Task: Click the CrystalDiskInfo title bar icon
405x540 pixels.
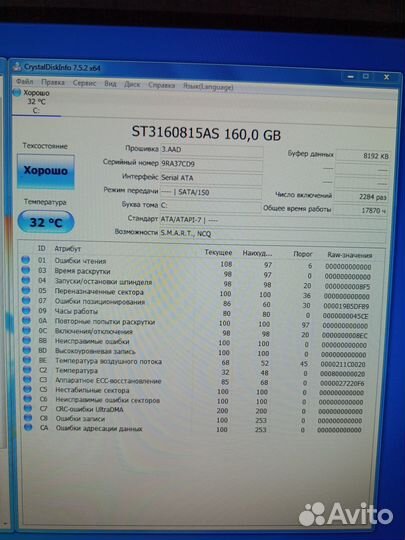Action: pyautogui.click(x=17, y=66)
